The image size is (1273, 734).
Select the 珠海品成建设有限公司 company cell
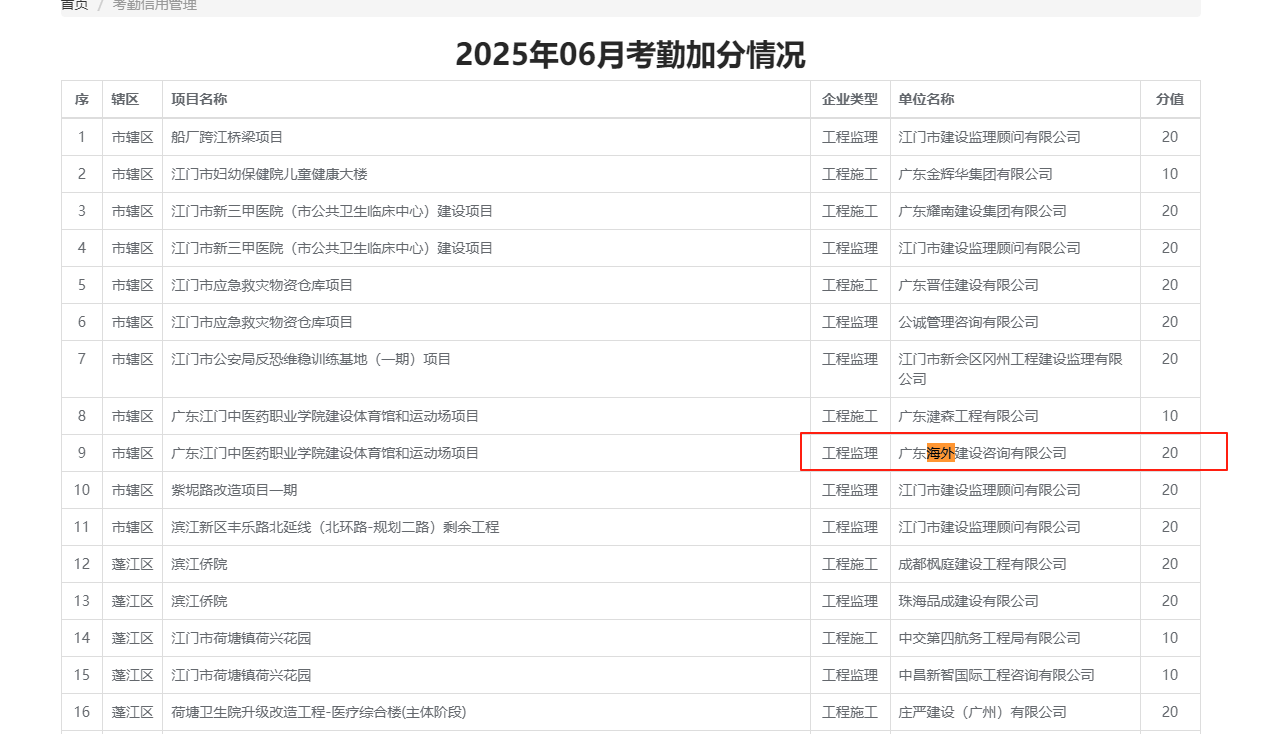click(x=968, y=601)
